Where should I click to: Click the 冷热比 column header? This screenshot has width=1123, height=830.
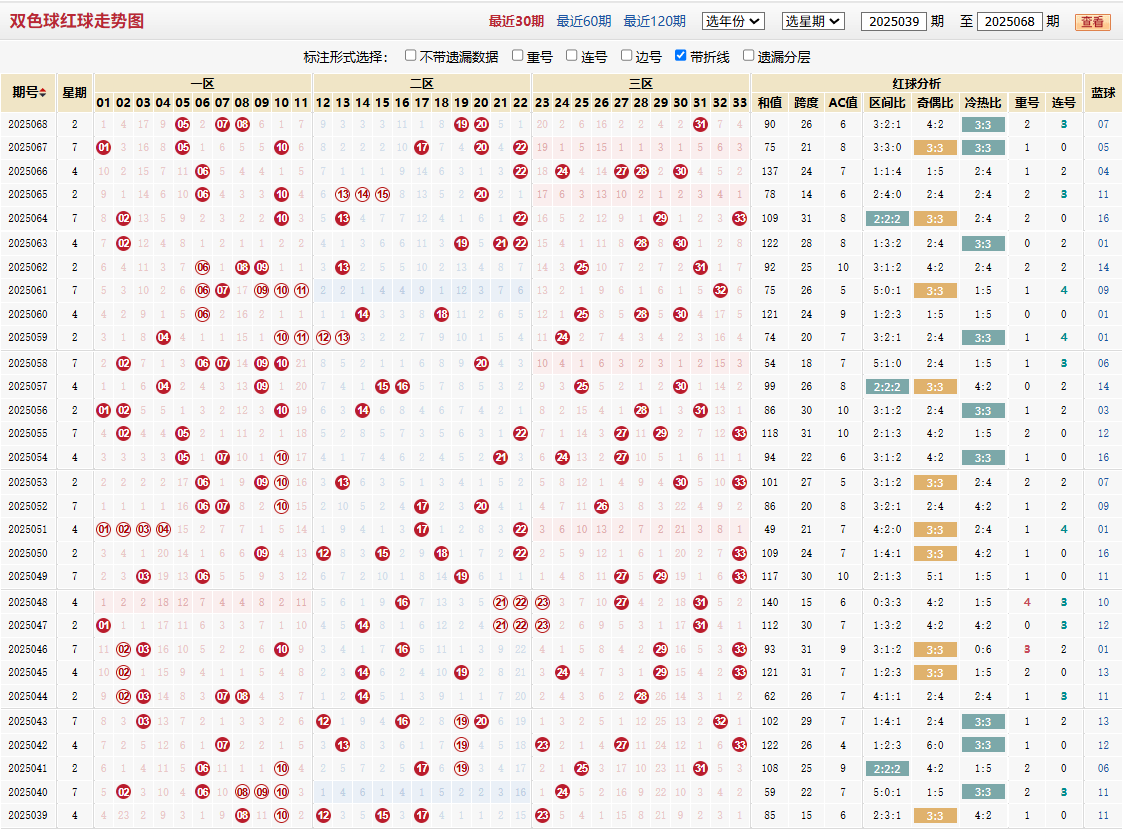click(x=983, y=102)
